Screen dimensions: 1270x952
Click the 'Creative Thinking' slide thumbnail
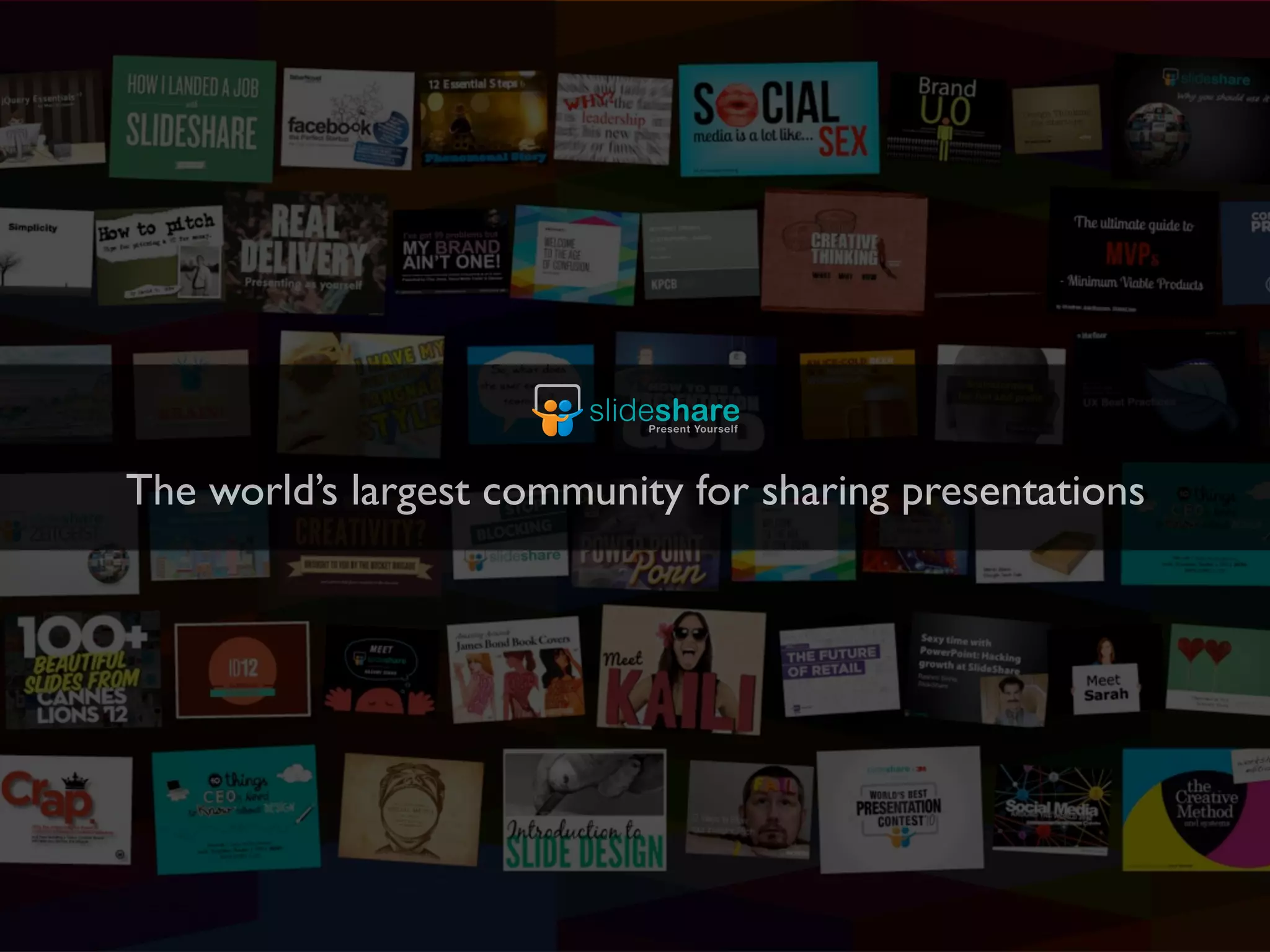[x=843, y=251]
